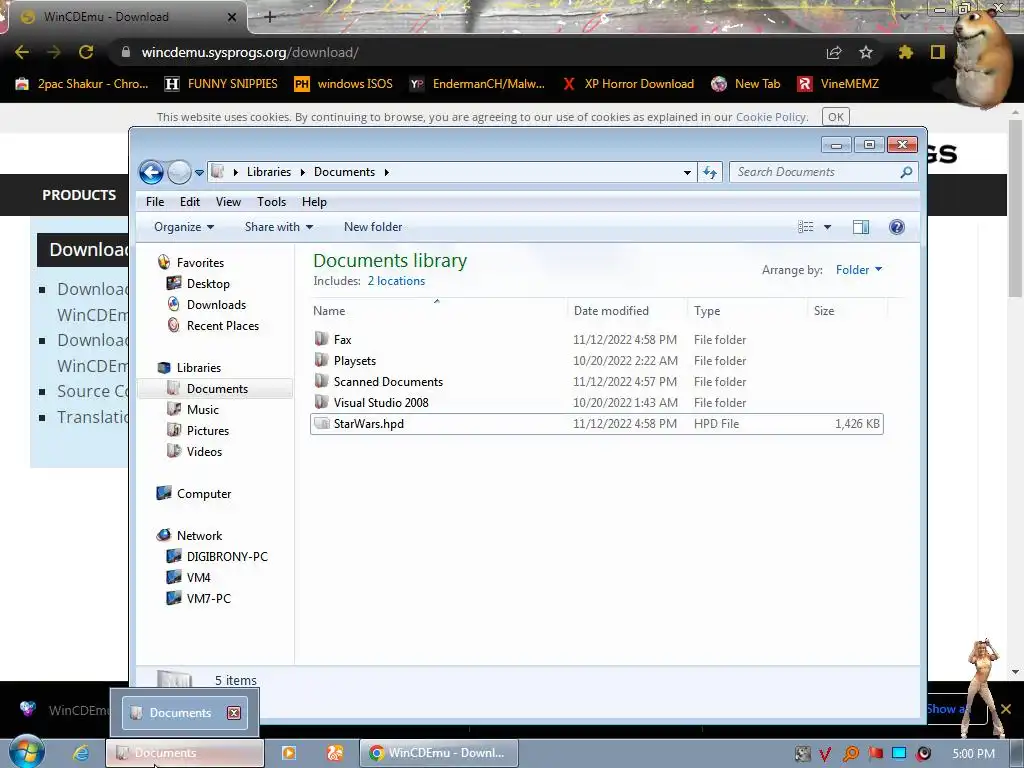Reload the WinCDEmu page in Chrome
Screen dimensions: 1024x768
86,52
